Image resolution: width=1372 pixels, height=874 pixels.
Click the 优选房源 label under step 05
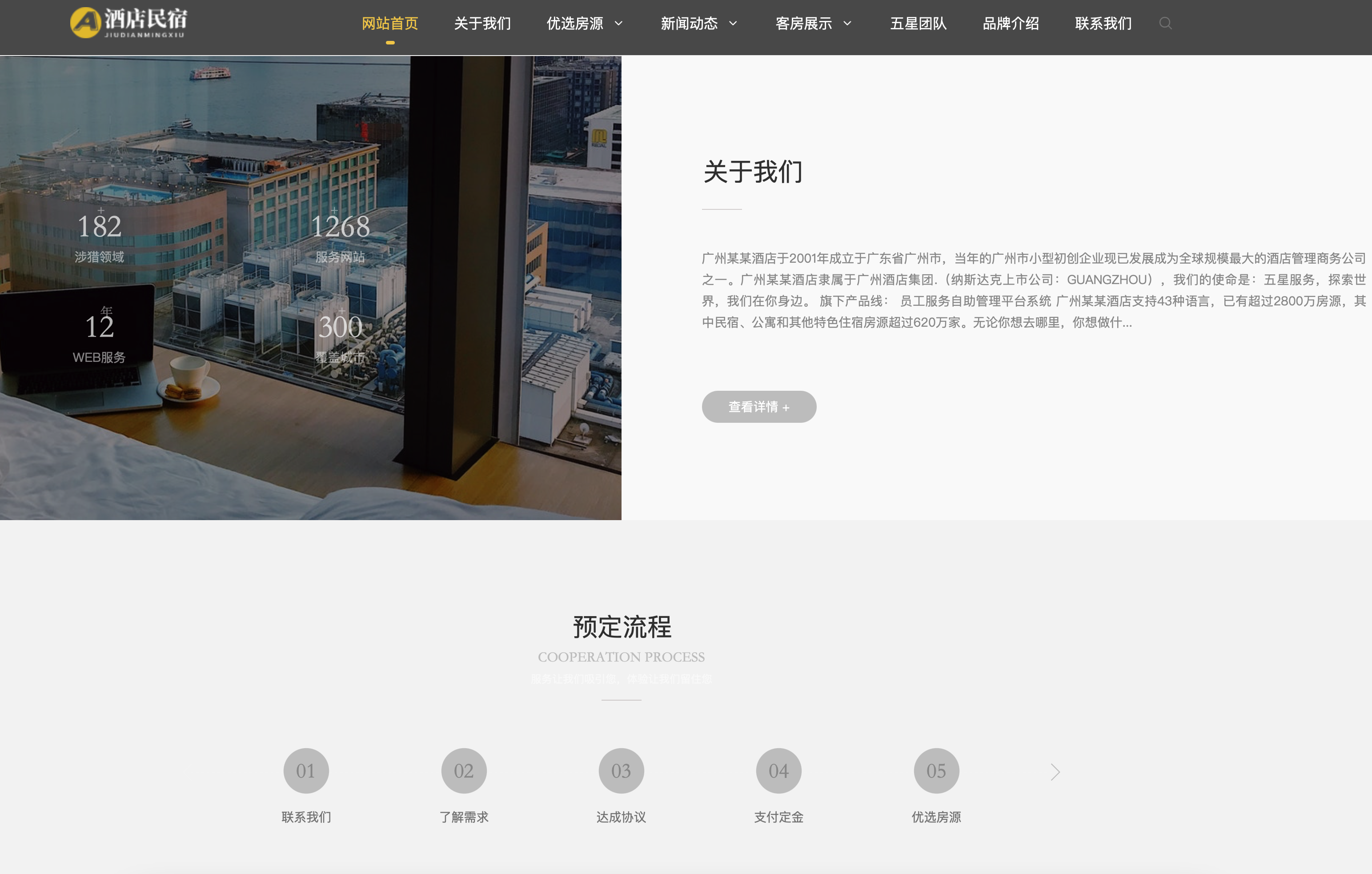[936, 817]
